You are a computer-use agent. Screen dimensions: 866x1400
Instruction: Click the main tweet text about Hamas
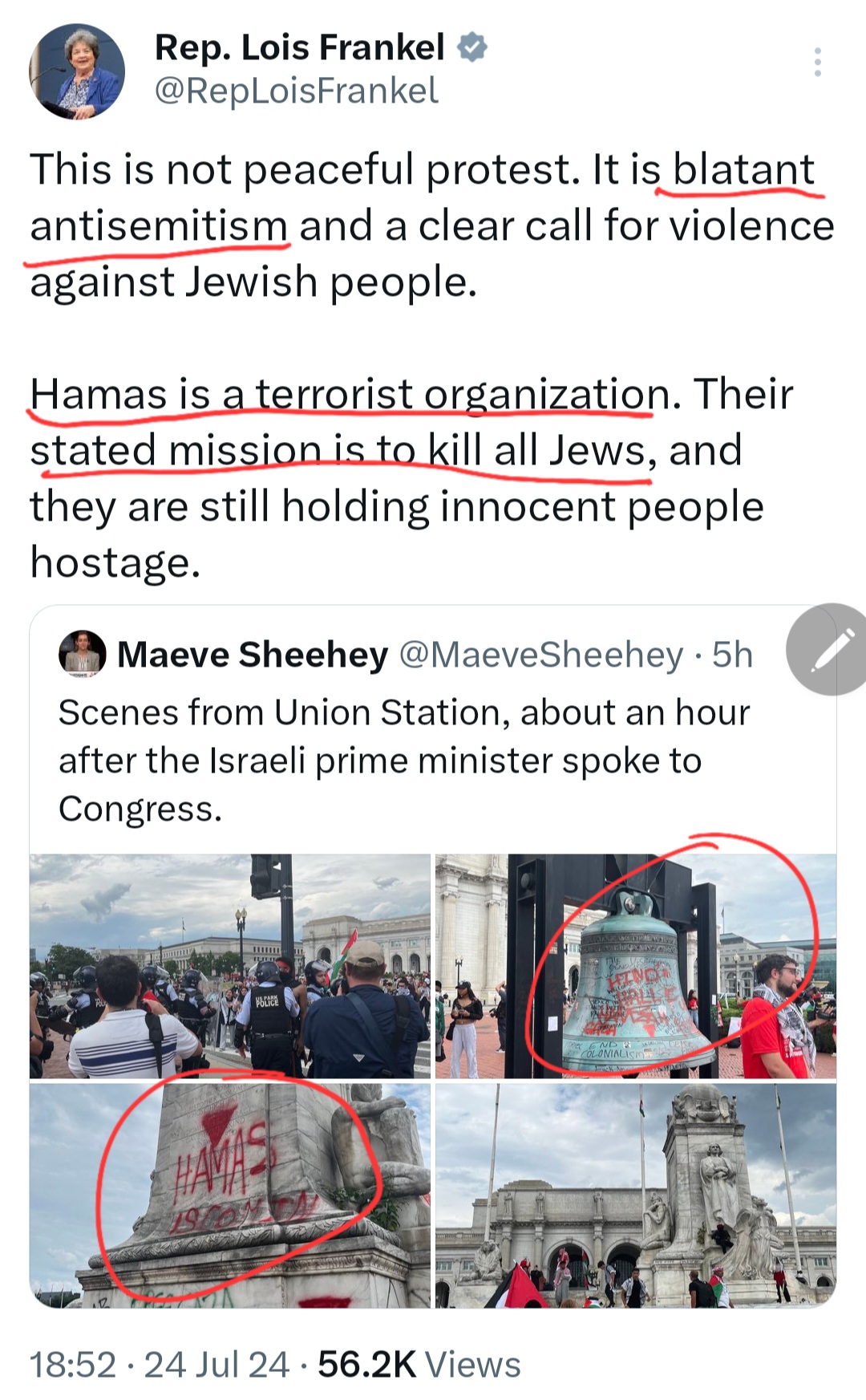pyautogui.click(x=411, y=478)
